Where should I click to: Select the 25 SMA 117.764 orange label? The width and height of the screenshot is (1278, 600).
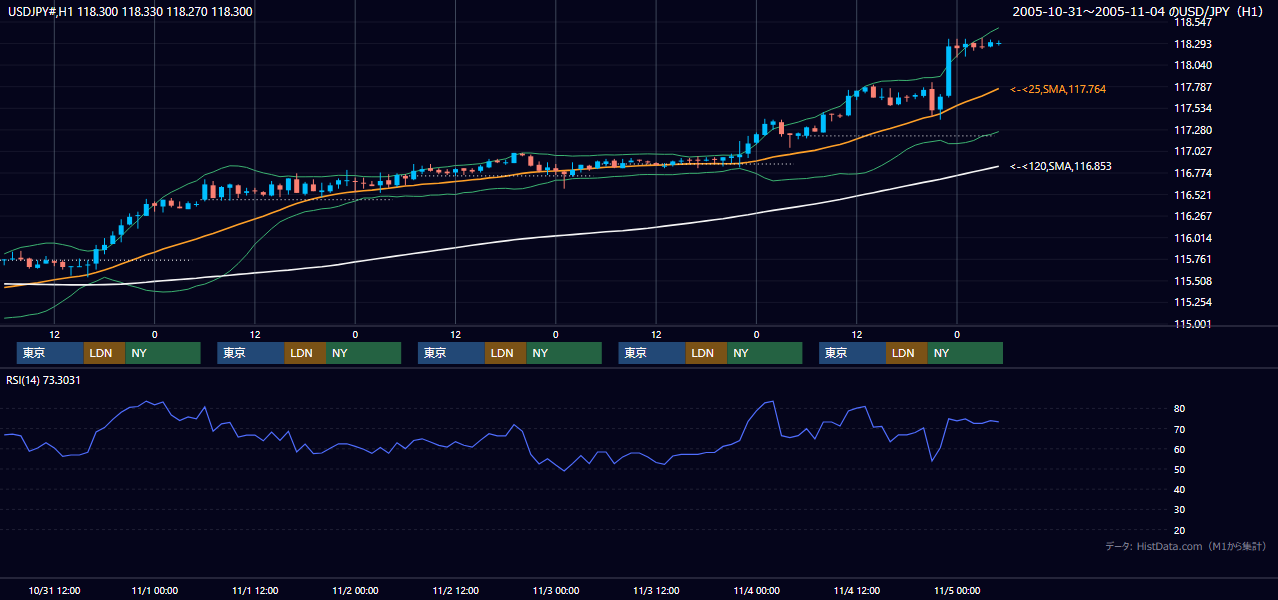[x=1058, y=89]
